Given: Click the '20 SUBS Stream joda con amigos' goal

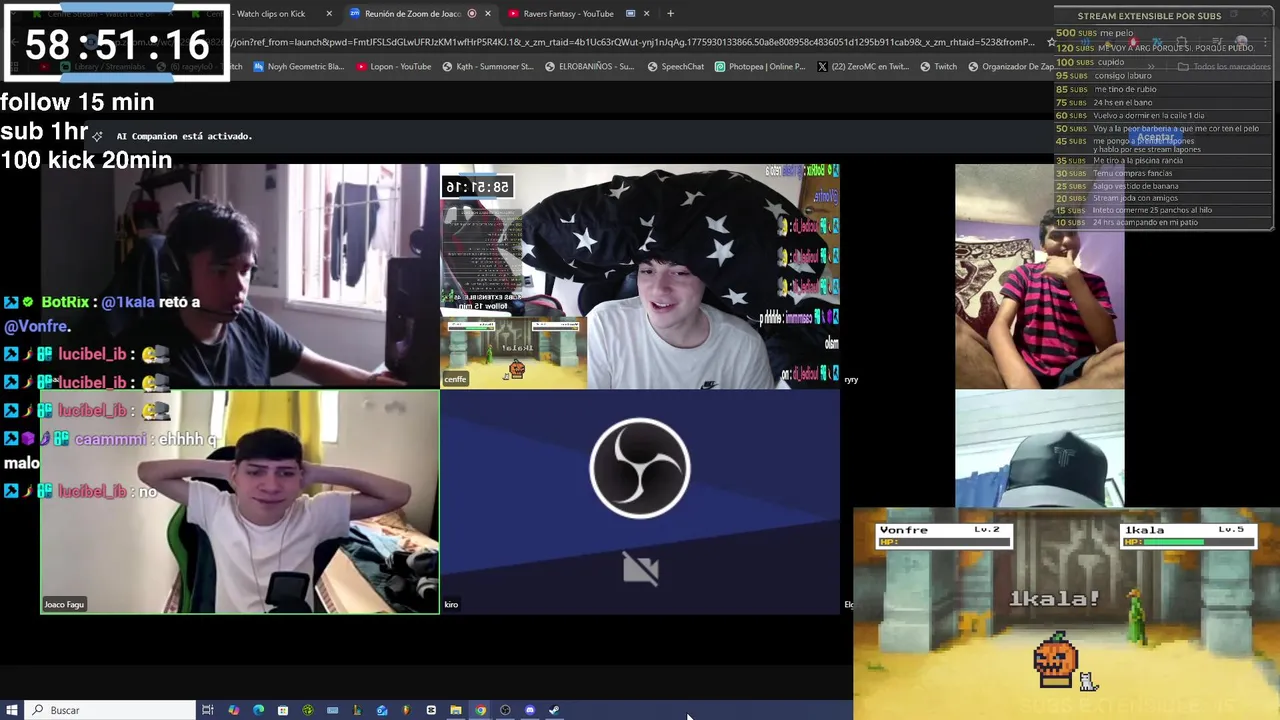Looking at the screenshot, I should pyautogui.click(x=1117, y=198).
